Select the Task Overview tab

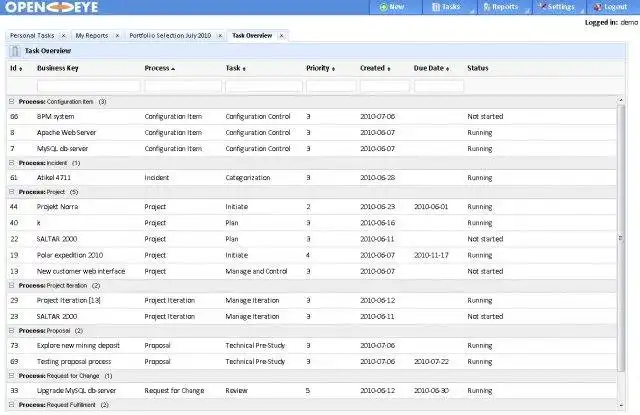(x=252, y=36)
